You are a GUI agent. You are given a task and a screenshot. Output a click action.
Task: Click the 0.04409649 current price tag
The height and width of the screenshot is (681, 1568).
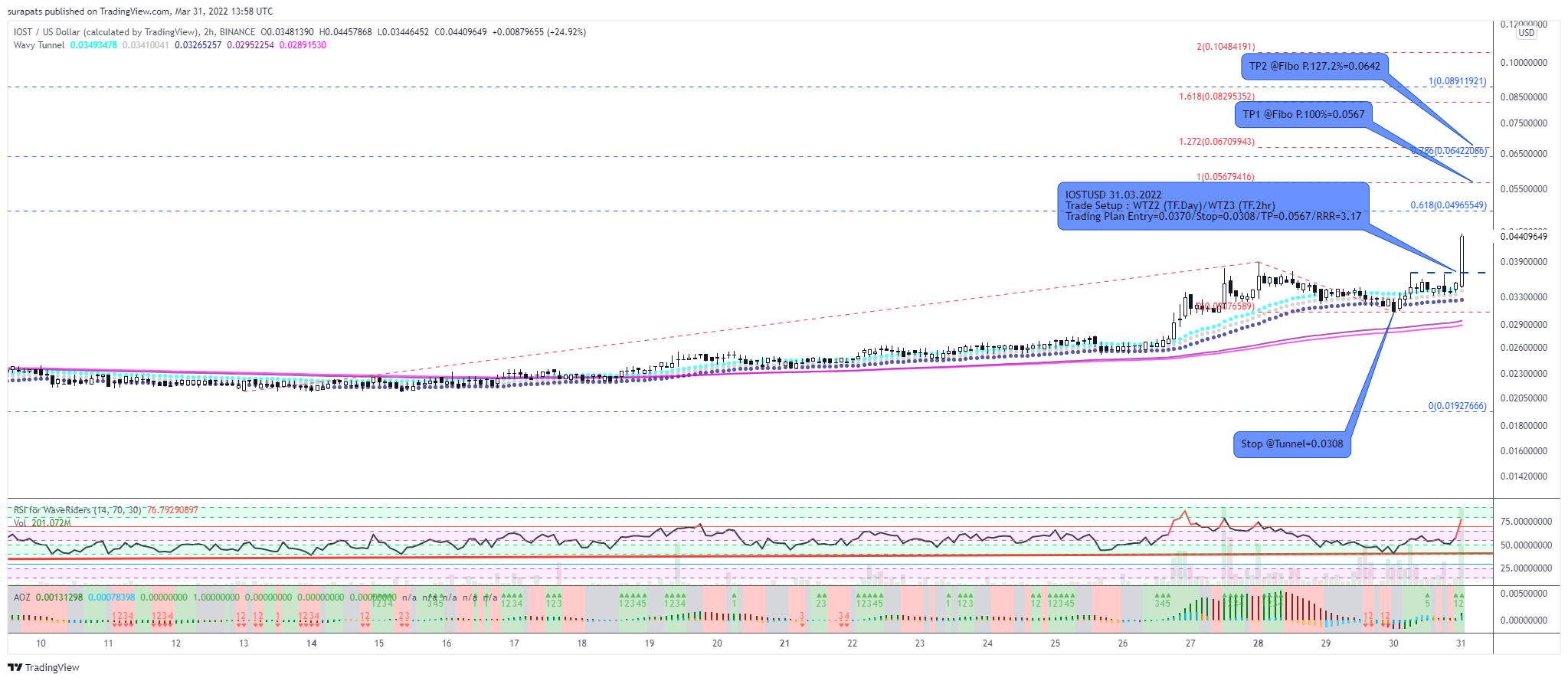[x=1524, y=236]
